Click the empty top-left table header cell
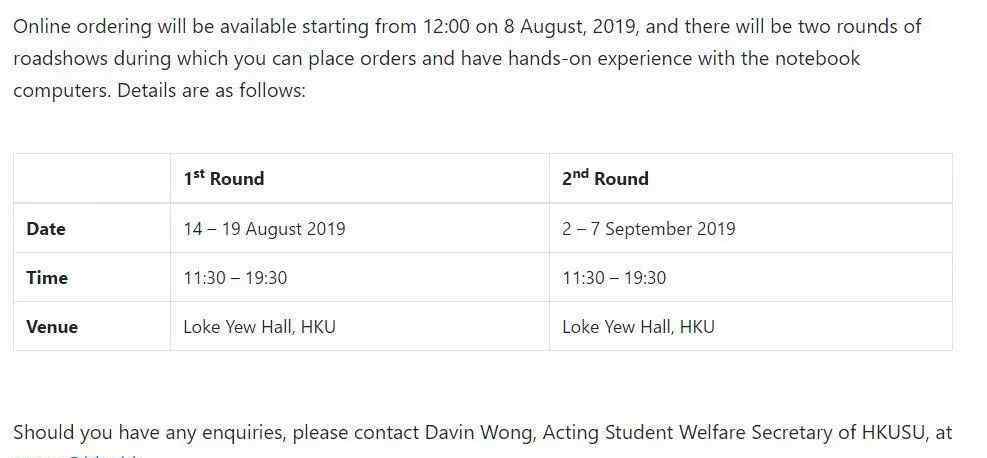Viewport: 987px width, 458px height. 92,179
